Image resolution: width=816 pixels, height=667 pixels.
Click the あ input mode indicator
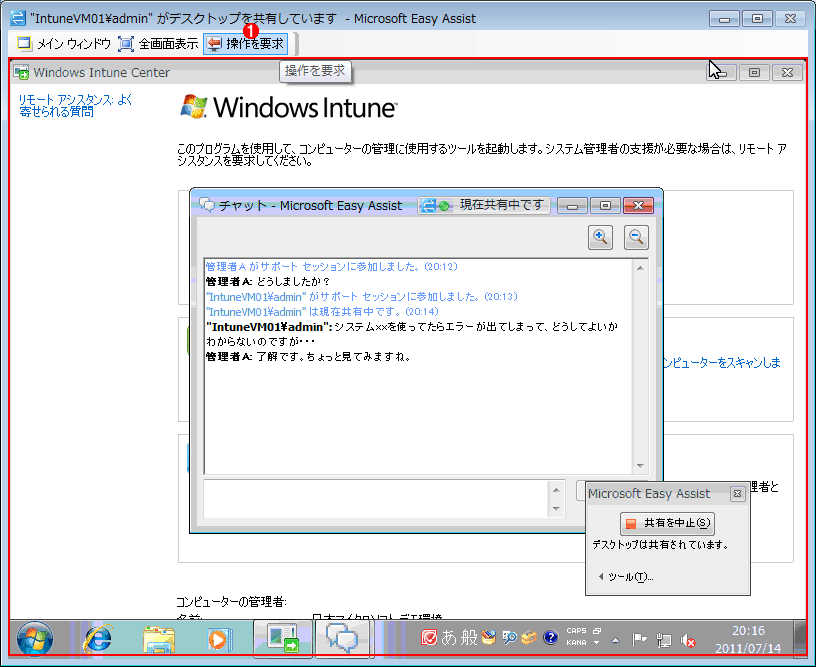449,637
